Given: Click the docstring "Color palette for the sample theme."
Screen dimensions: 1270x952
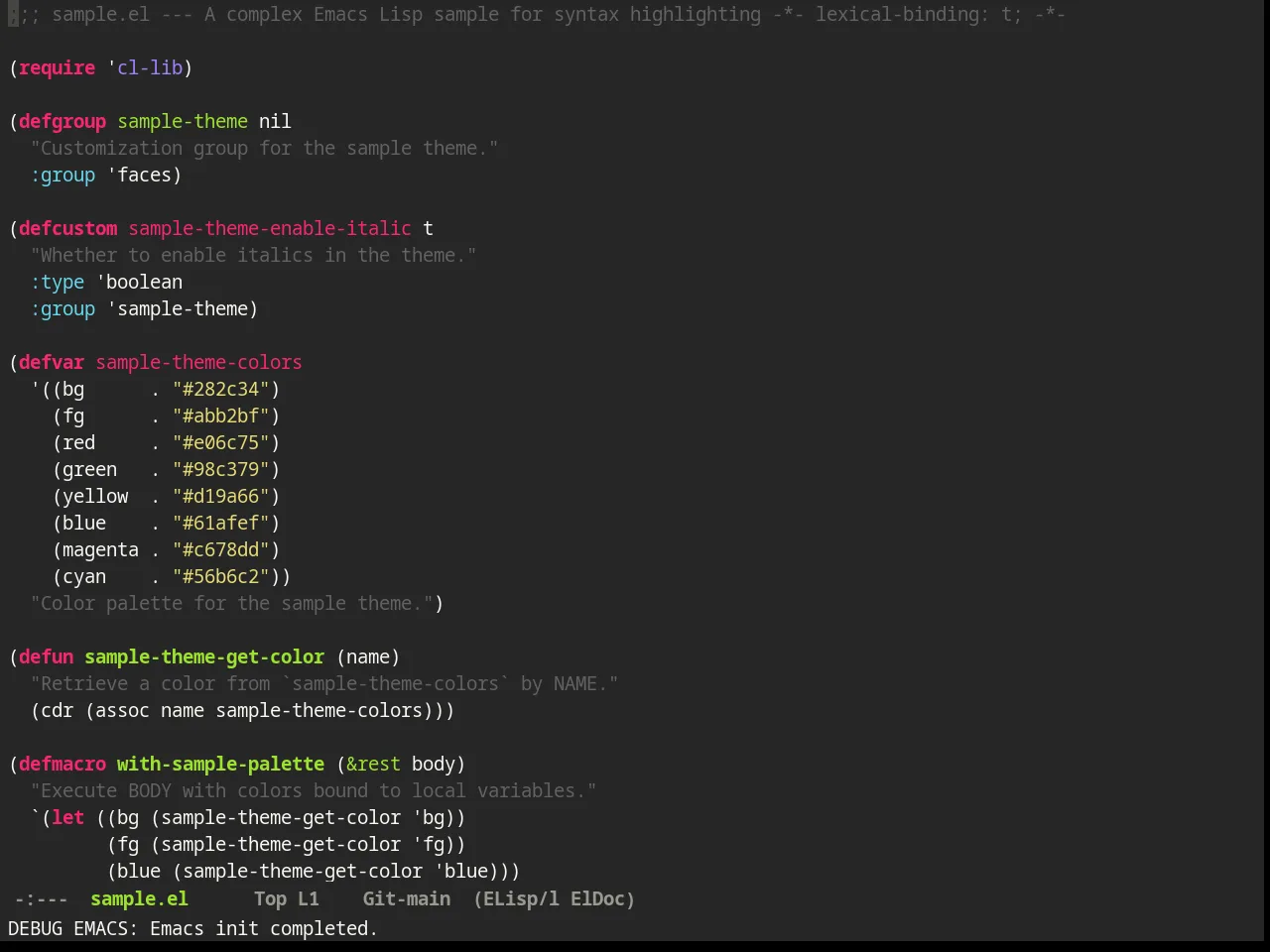Looking at the screenshot, I should 231,603.
